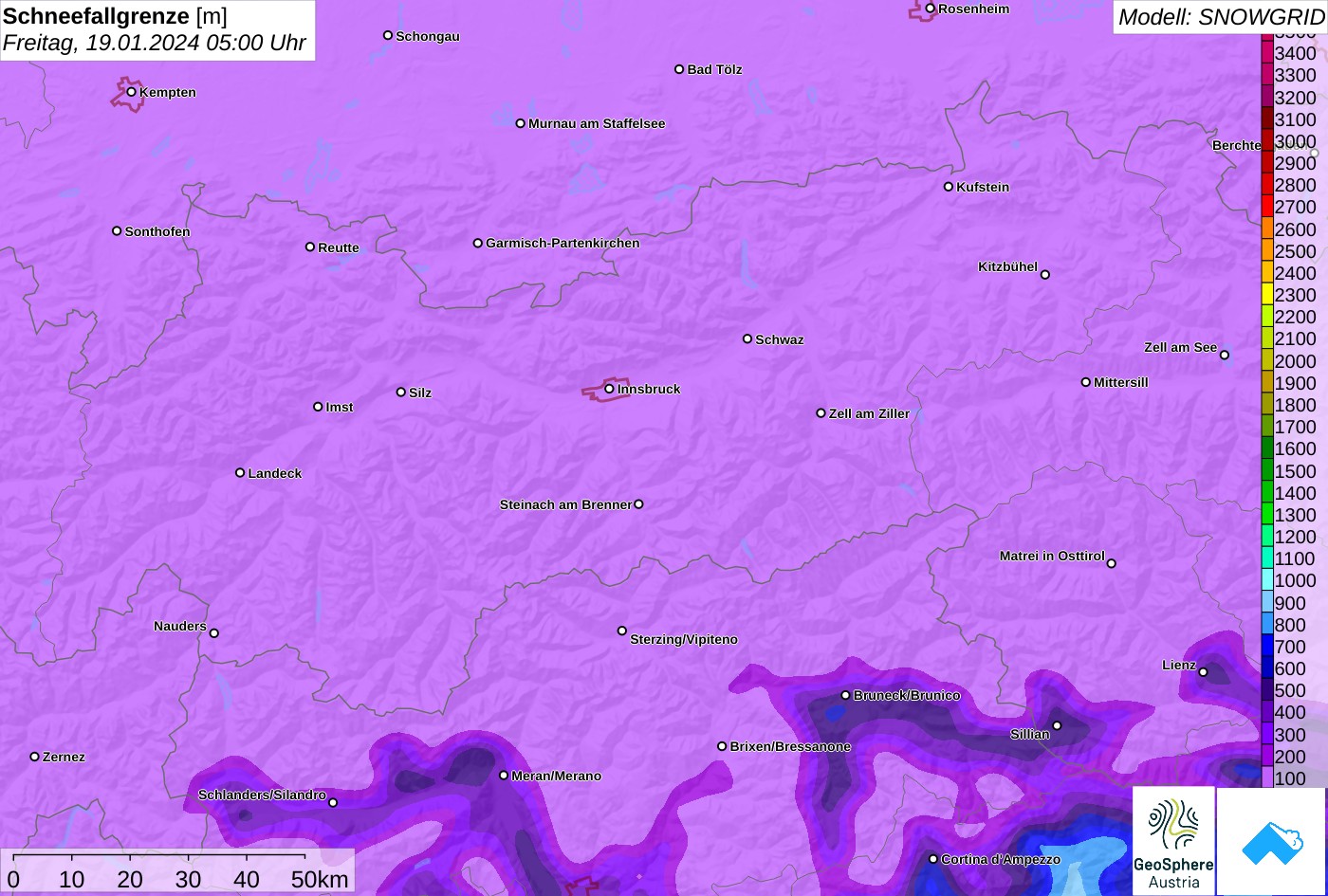Select the Bruneck/Brunico location dot

(845, 695)
